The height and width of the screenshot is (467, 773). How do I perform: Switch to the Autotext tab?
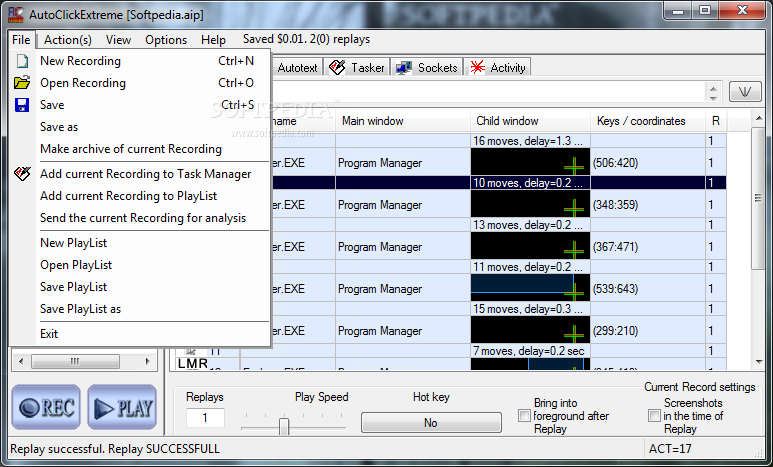click(x=297, y=68)
